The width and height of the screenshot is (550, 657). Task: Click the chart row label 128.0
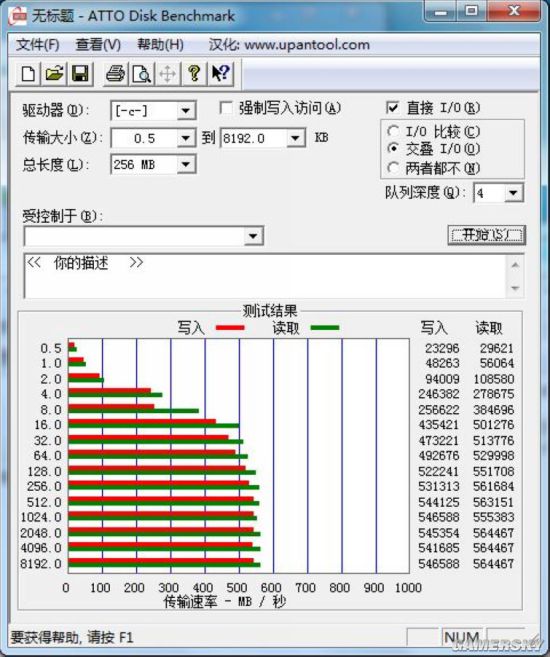(x=44, y=471)
